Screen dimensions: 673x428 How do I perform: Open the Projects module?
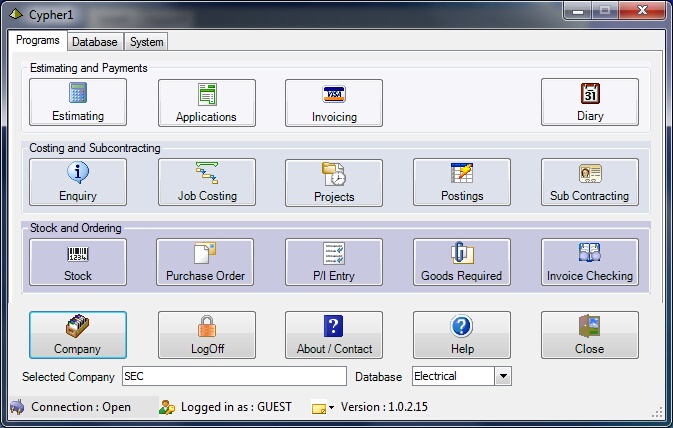[x=333, y=183]
